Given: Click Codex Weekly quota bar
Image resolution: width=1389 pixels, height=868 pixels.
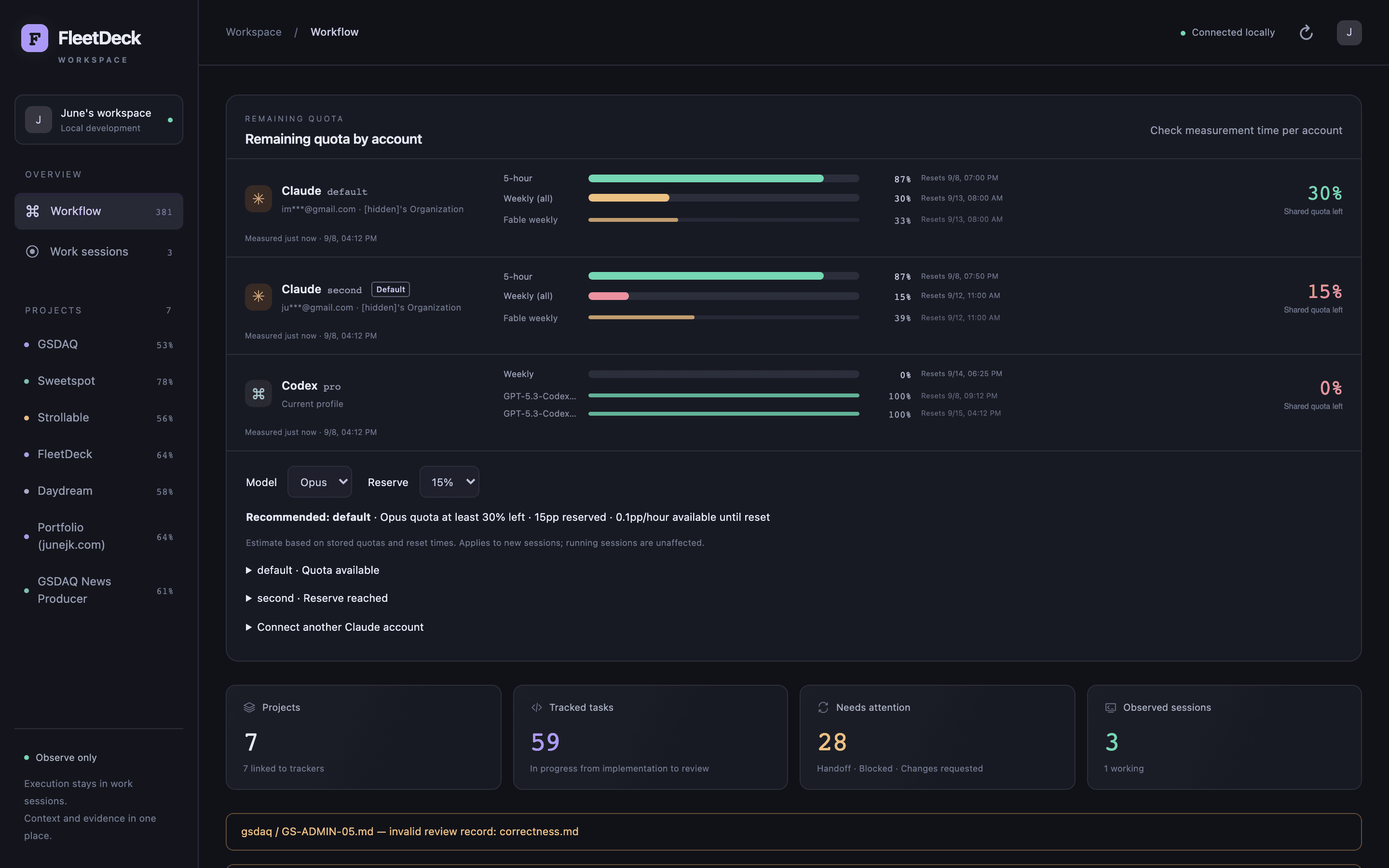Looking at the screenshot, I should pyautogui.click(x=724, y=374).
